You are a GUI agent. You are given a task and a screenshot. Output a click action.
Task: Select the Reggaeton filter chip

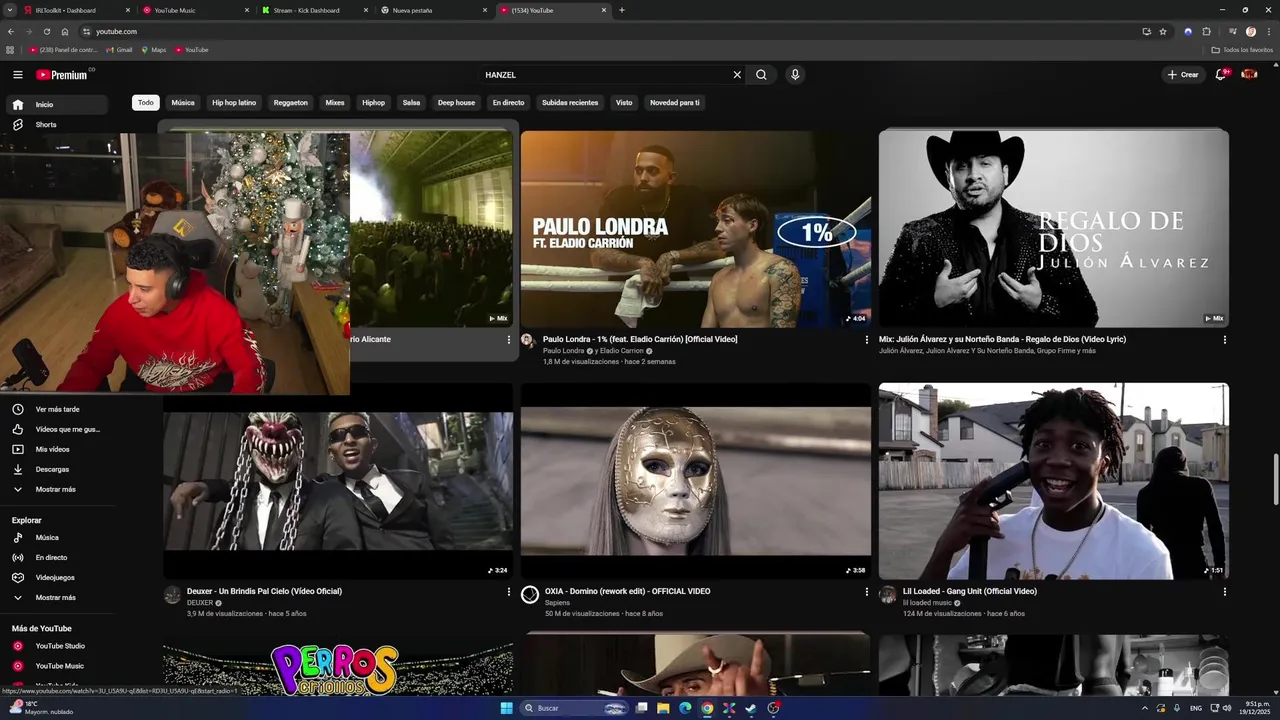[x=291, y=103]
